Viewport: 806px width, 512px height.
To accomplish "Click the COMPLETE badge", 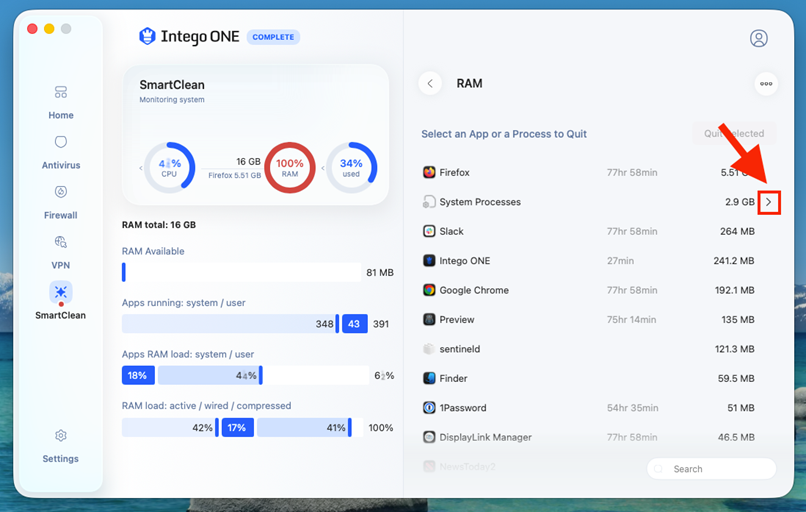I will point(273,37).
